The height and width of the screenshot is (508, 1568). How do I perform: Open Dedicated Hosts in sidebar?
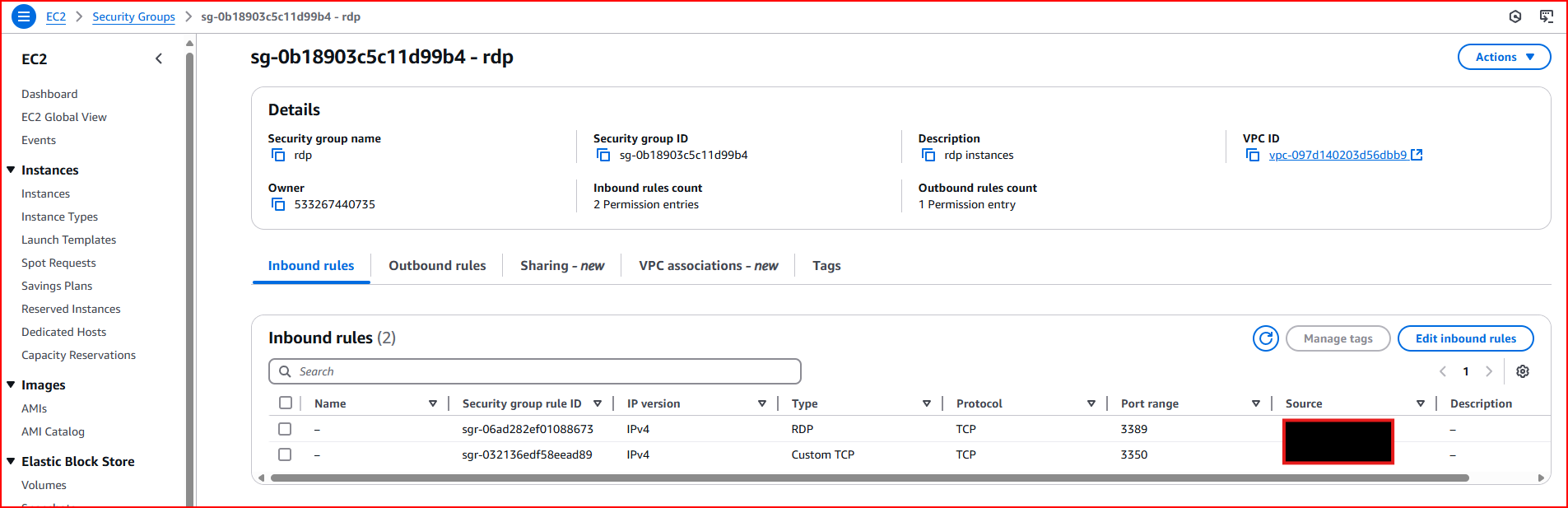point(63,332)
